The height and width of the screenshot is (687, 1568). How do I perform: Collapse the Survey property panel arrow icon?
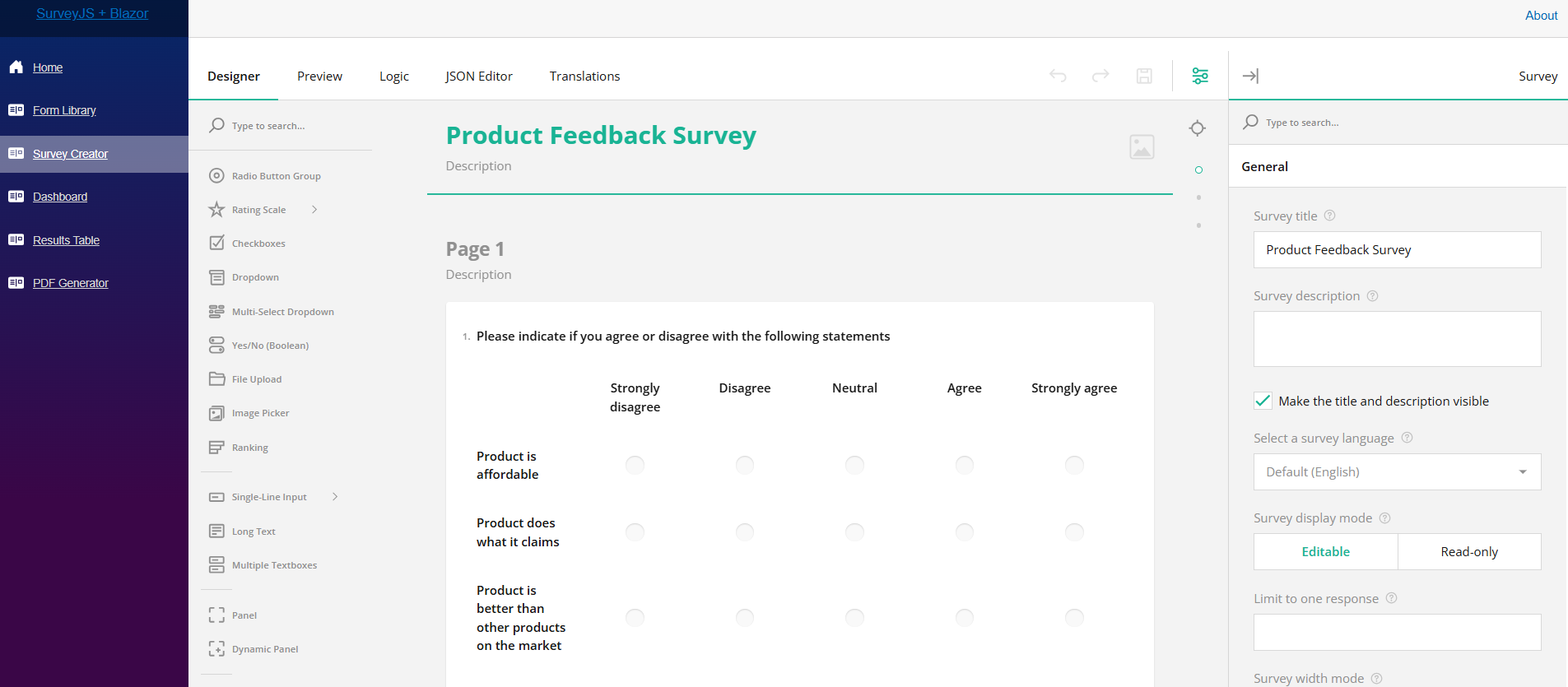[1250, 76]
